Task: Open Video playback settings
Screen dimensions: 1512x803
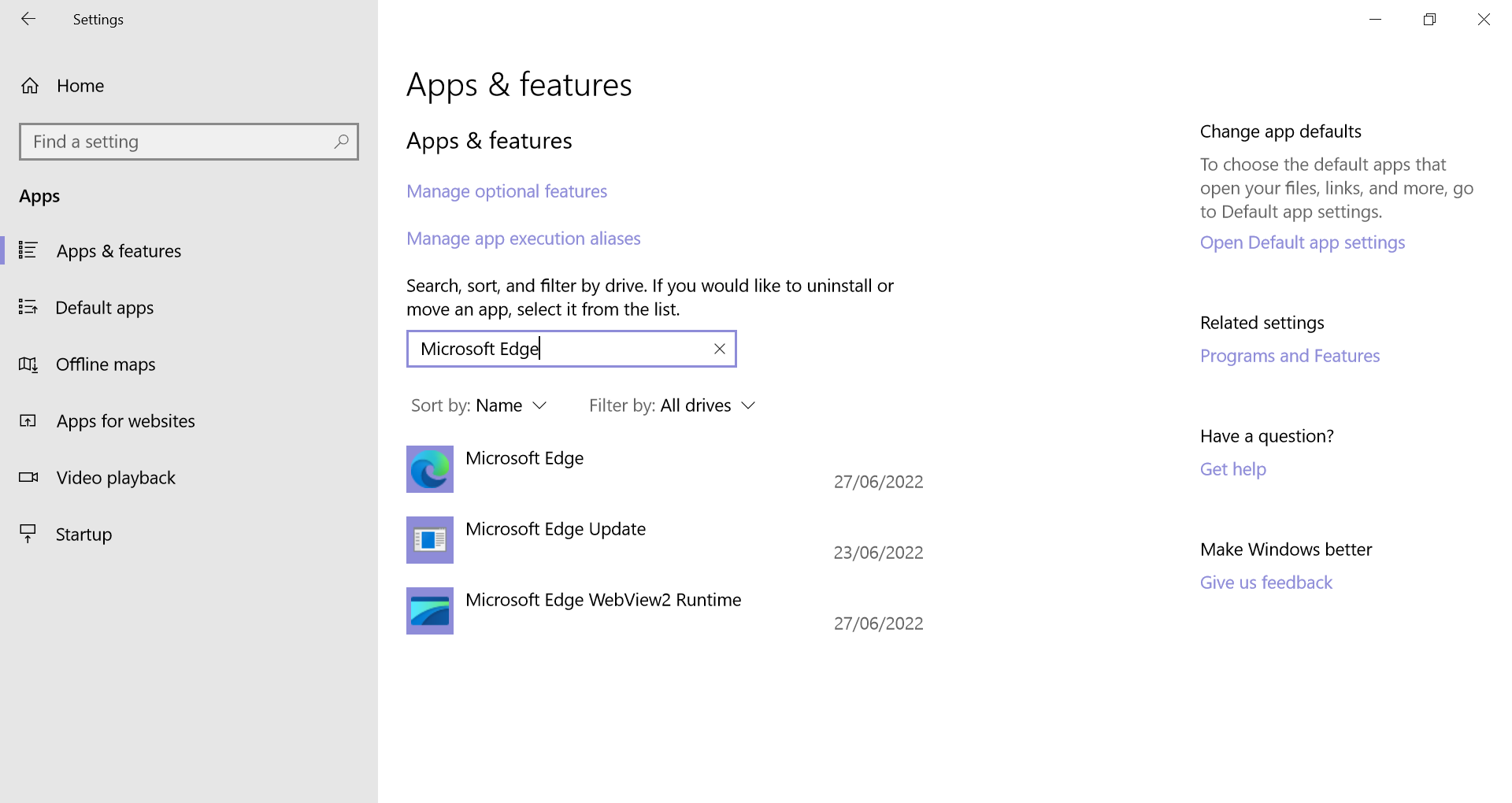Action: tap(189, 478)
